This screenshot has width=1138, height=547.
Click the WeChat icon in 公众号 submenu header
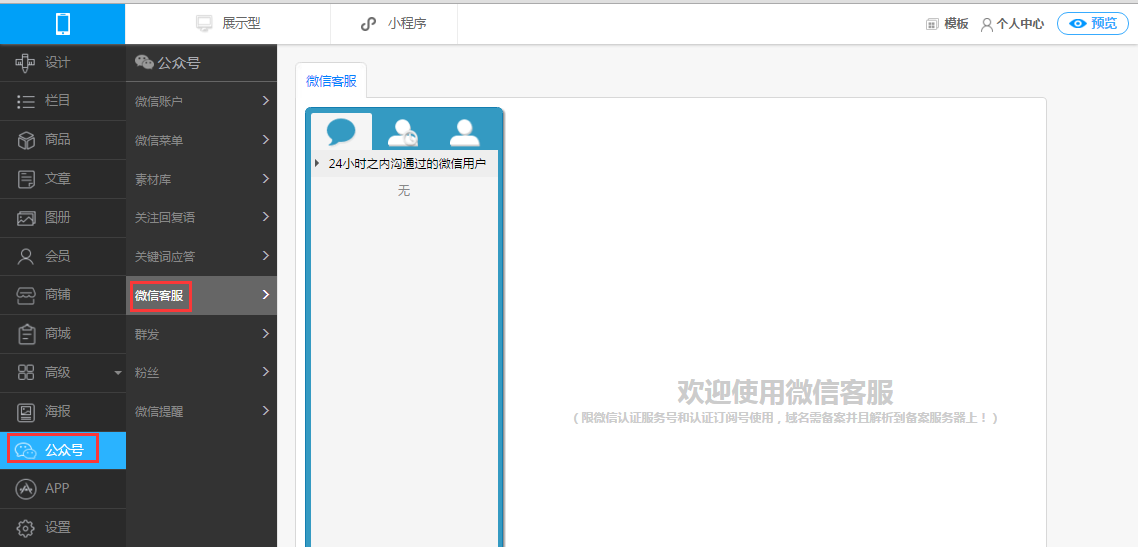point(144,63)
